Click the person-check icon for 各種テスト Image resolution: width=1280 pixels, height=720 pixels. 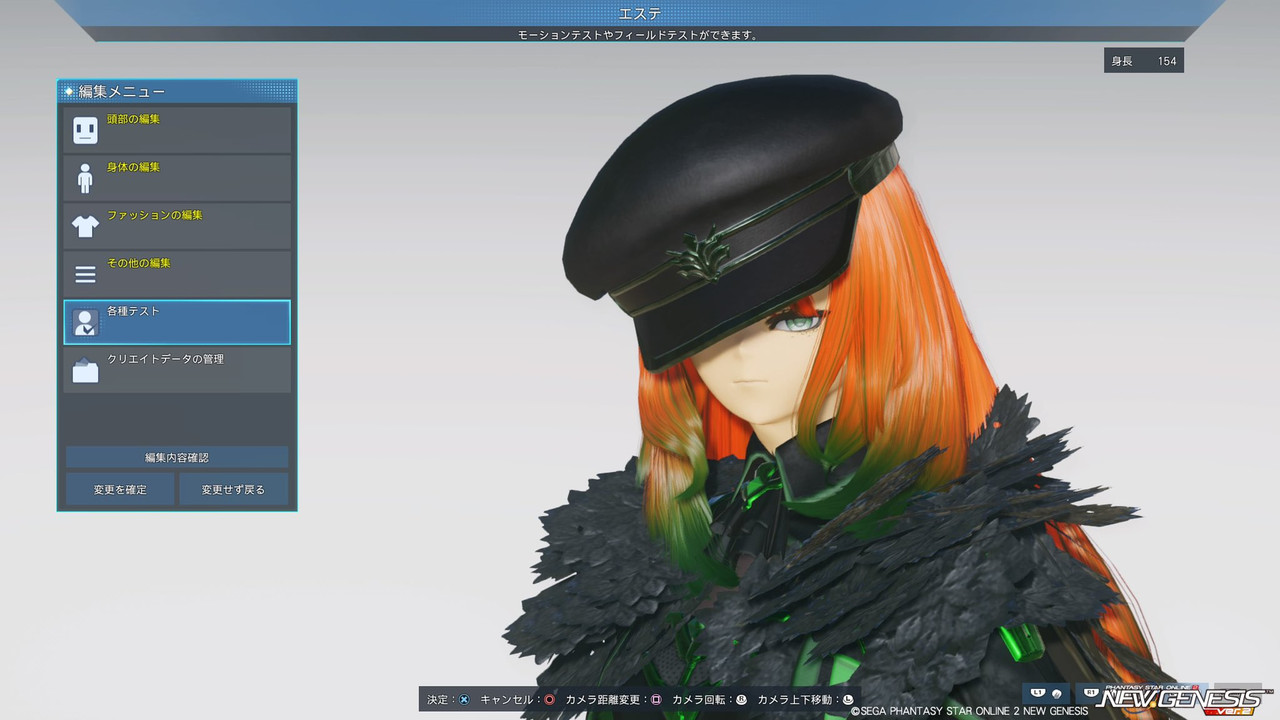click(x=85, y=322)
